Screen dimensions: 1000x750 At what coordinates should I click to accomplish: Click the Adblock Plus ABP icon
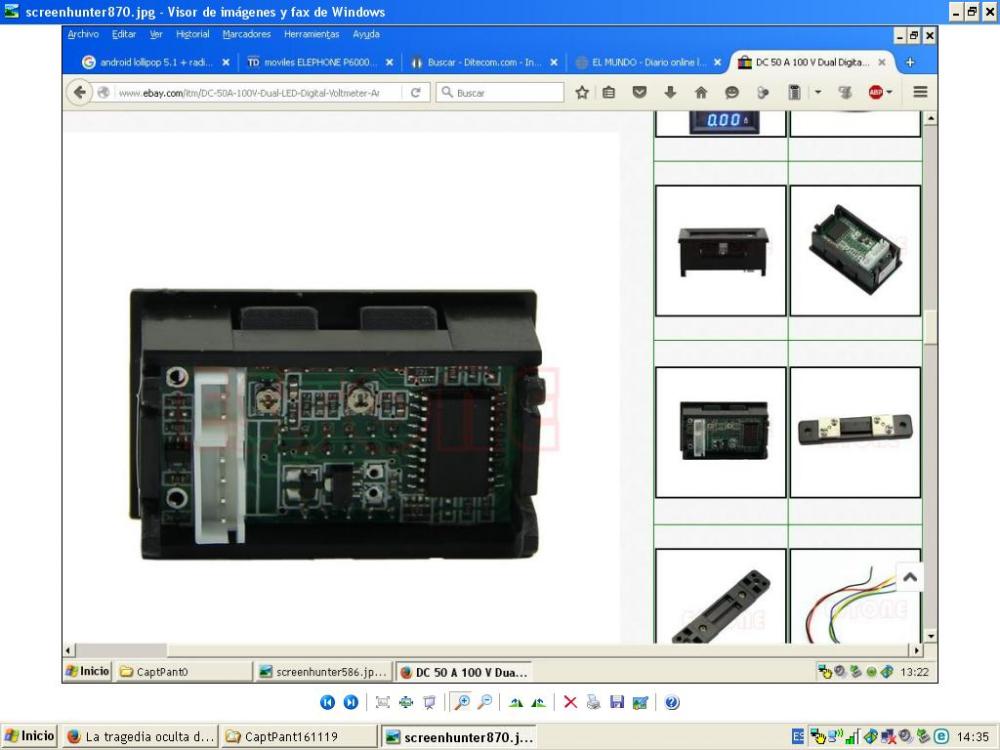[876, 92]
